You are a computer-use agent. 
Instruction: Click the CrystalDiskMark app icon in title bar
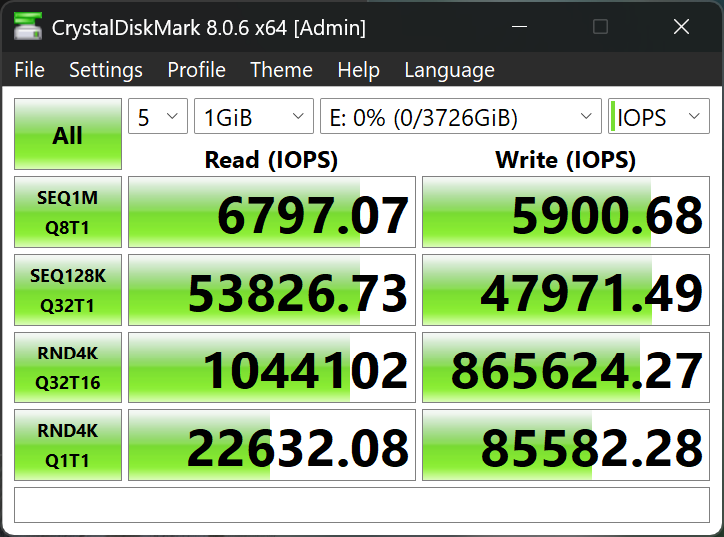point(28,27)
